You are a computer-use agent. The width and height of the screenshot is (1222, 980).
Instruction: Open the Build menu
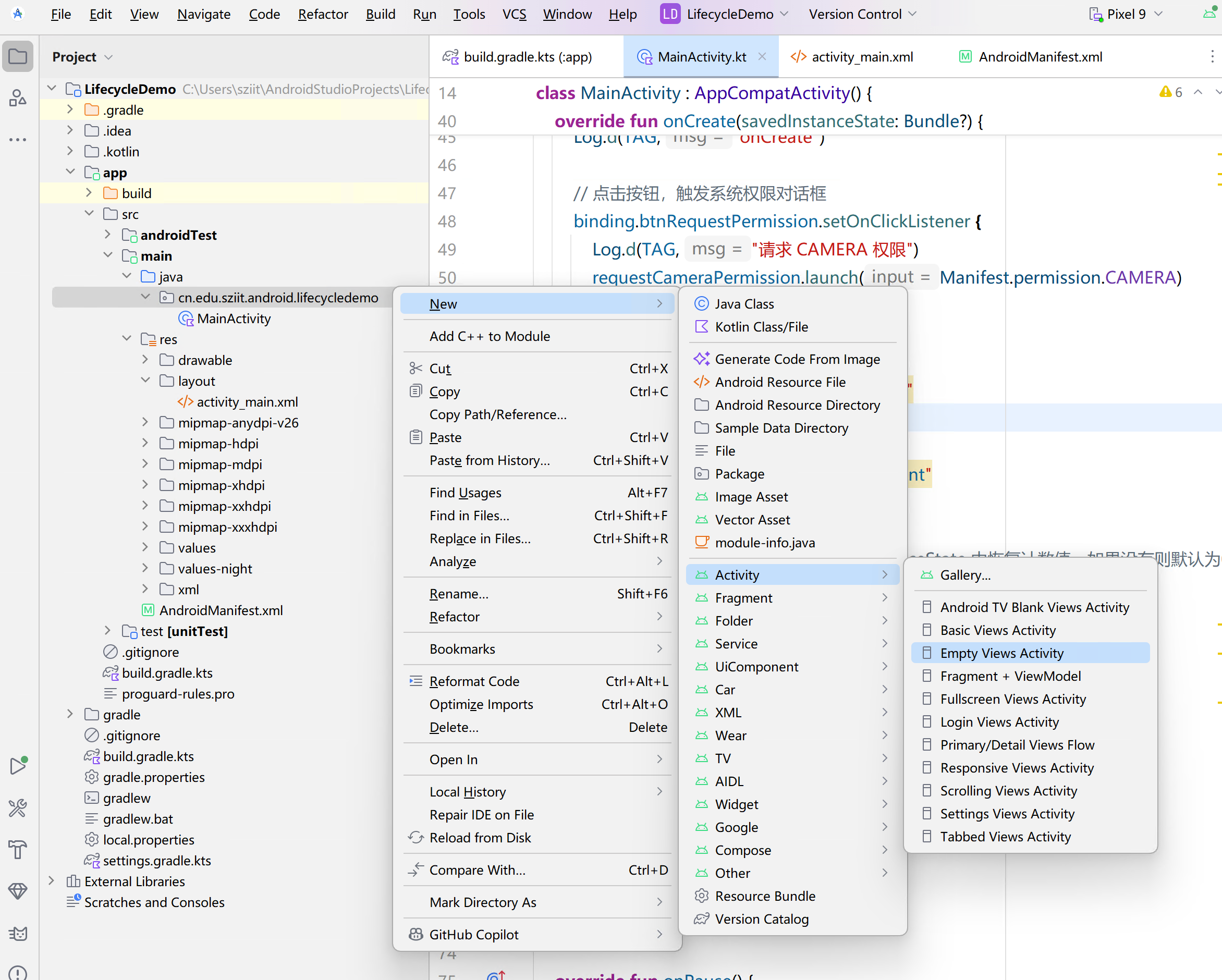pyautogui.click(x=381, y=14)
